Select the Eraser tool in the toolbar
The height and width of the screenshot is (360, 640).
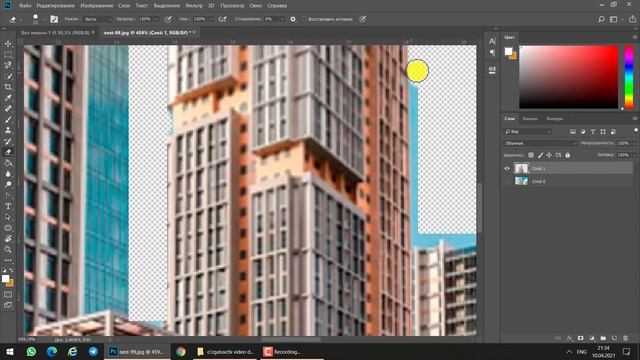(8, 152)
